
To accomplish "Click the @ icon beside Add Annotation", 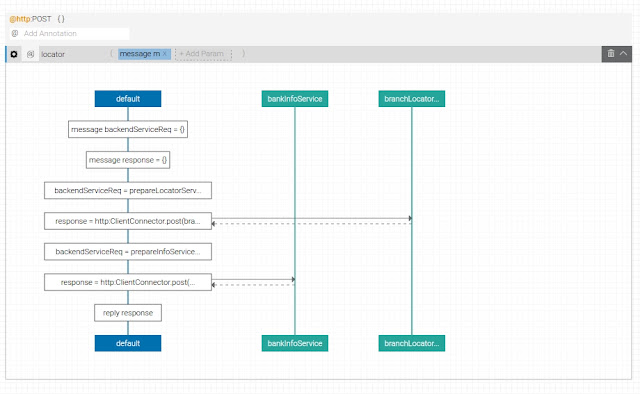I will [15, 33].
